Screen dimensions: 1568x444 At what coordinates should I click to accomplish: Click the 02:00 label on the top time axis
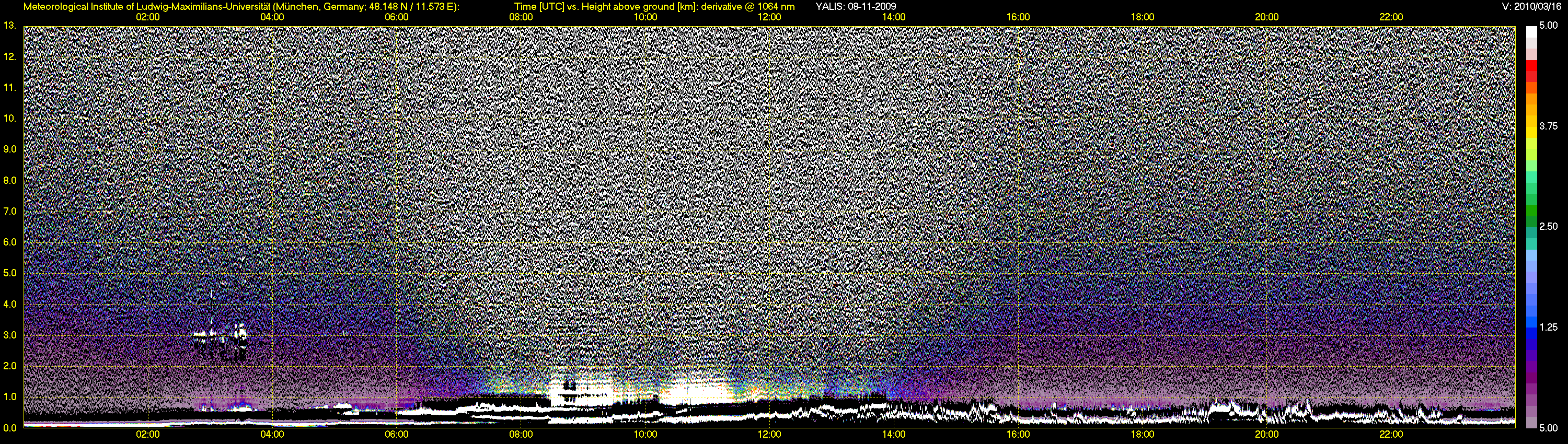(x=148, y=17)
